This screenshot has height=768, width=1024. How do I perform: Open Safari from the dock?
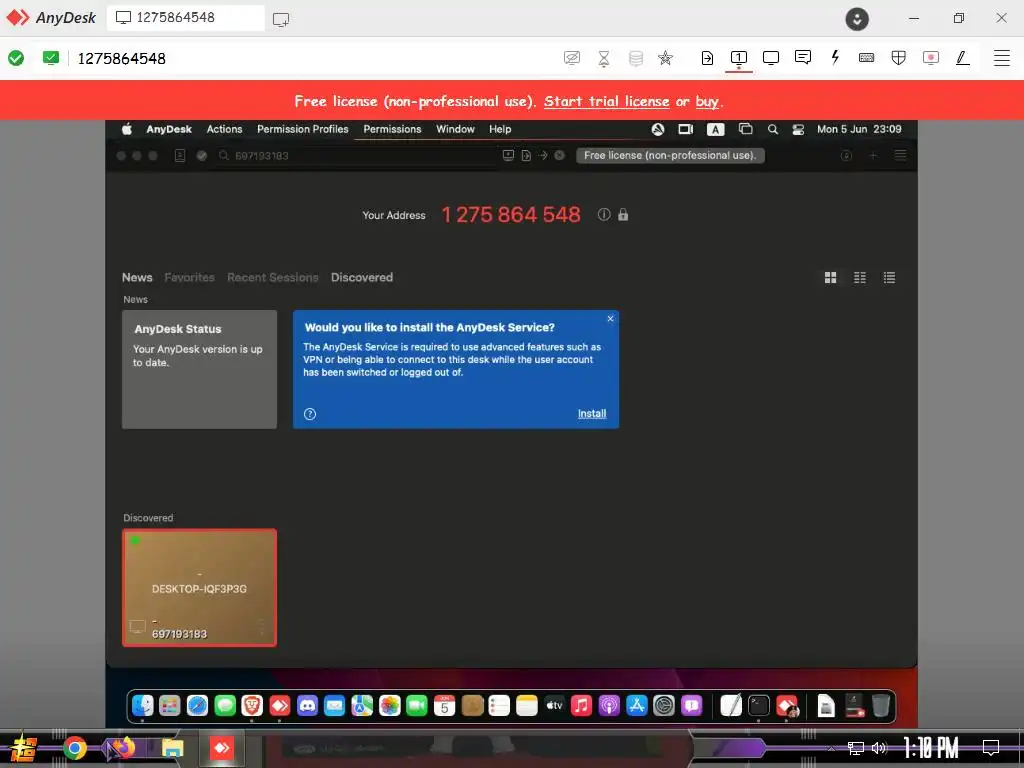coord(197,705)
